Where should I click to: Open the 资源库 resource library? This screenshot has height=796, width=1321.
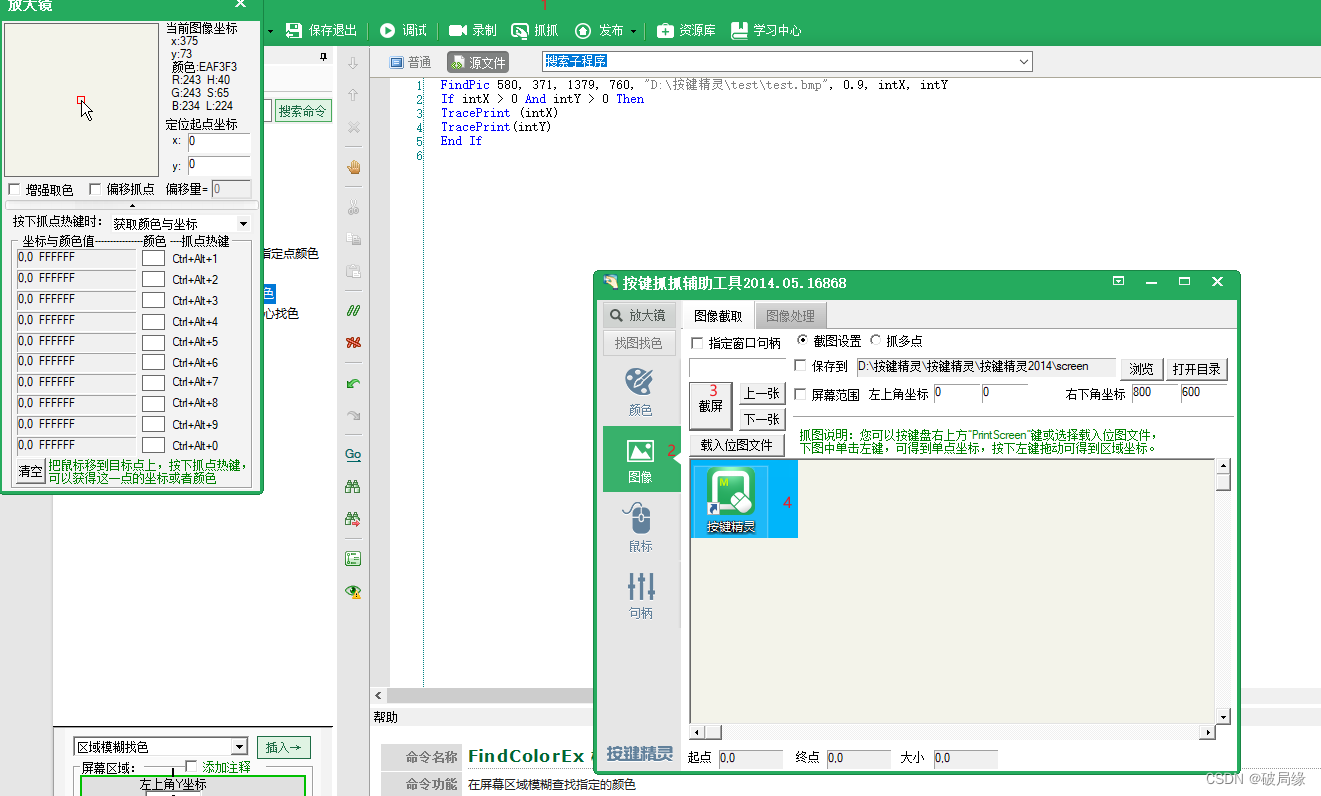point(686,30)
